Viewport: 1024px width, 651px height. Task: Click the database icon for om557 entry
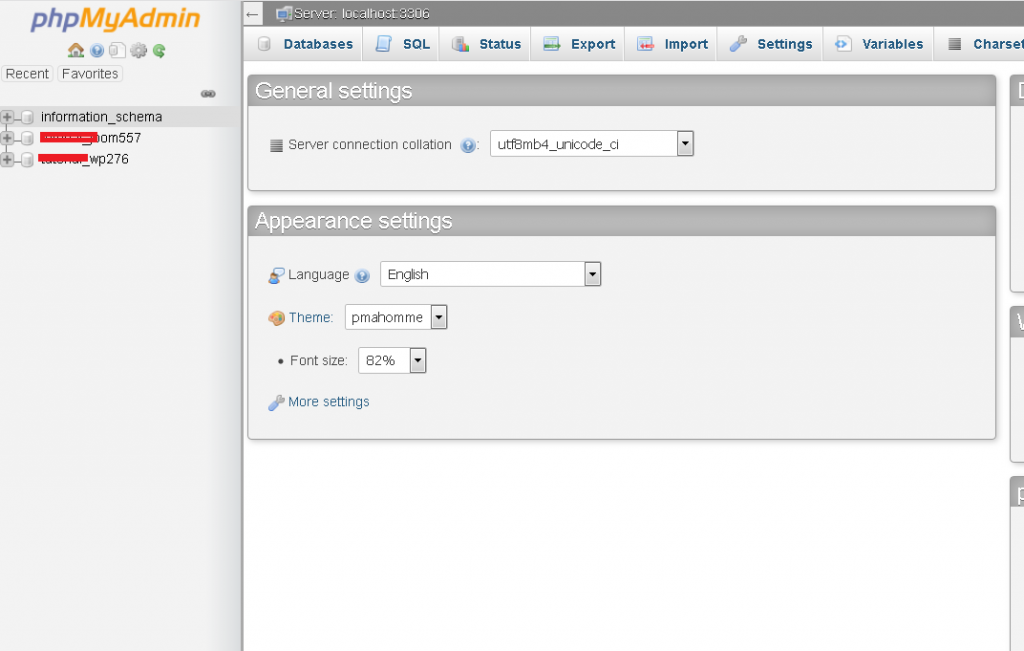click(27, 138)
